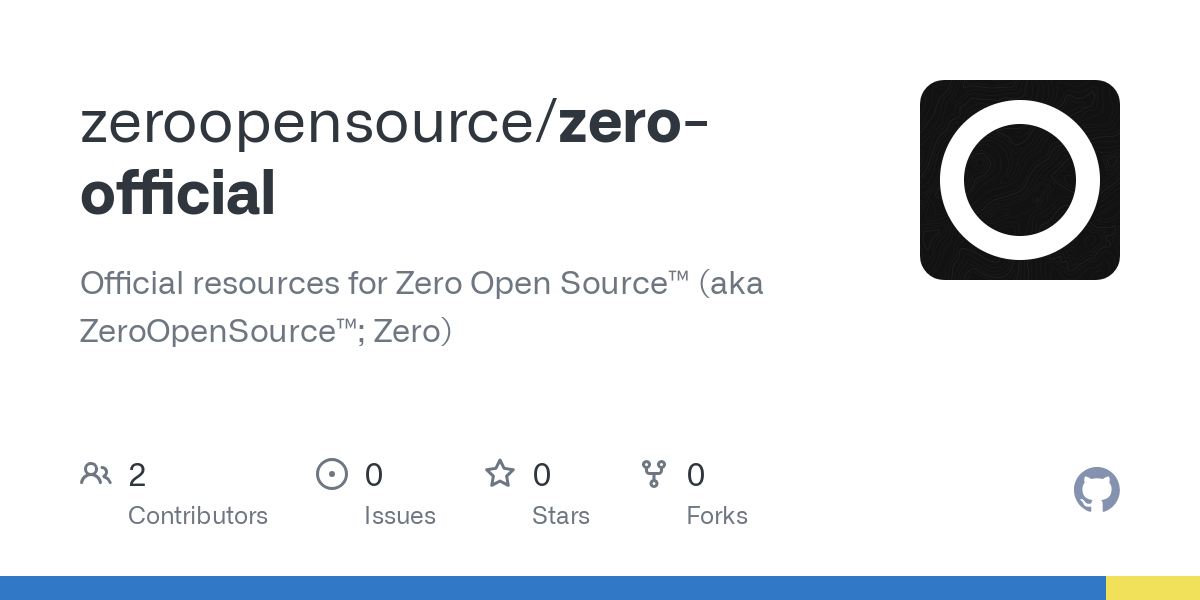1200x600 pixels.
Task: Click the Contributors label
Action: coord(198,516)
